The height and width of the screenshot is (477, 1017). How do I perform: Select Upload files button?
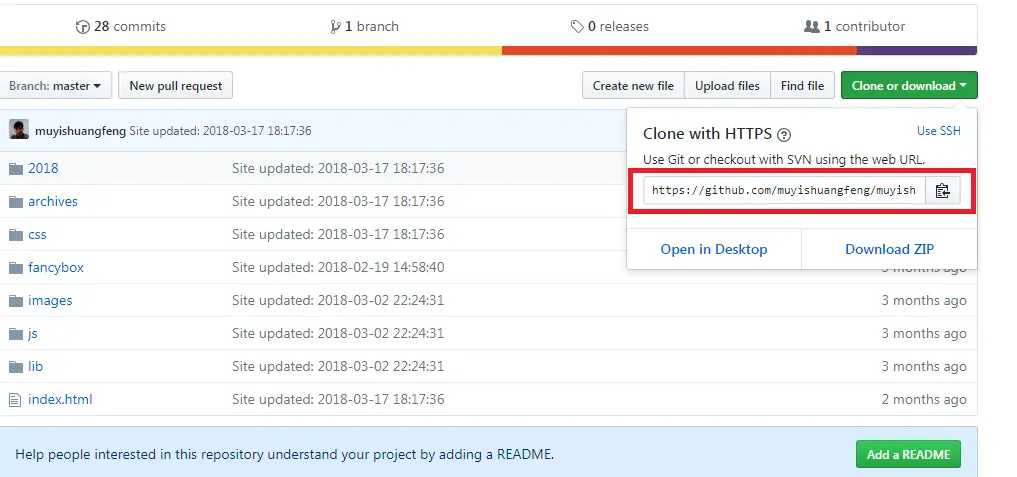coord(727,86)
